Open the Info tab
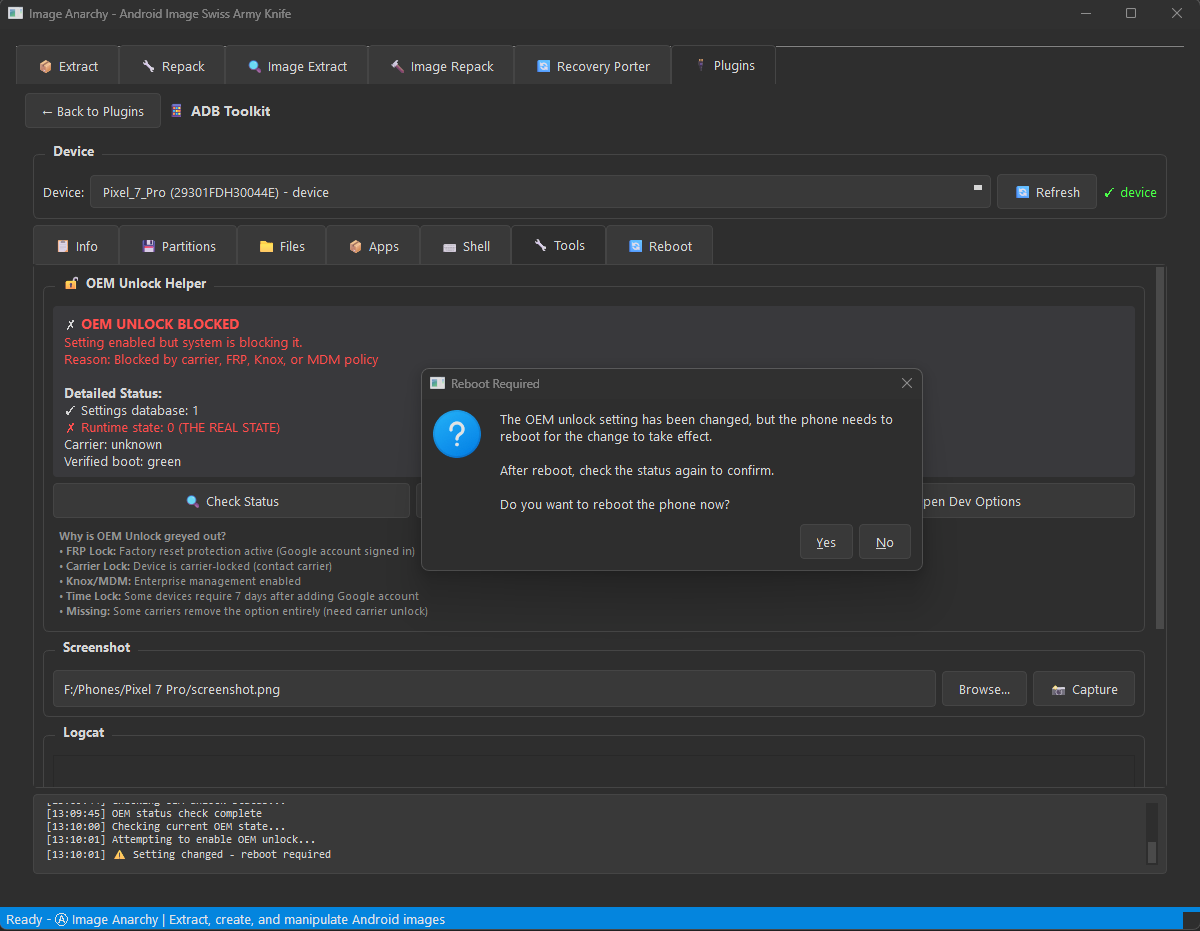The width and height of the screenshot is (1200, 931). [75, 245]
